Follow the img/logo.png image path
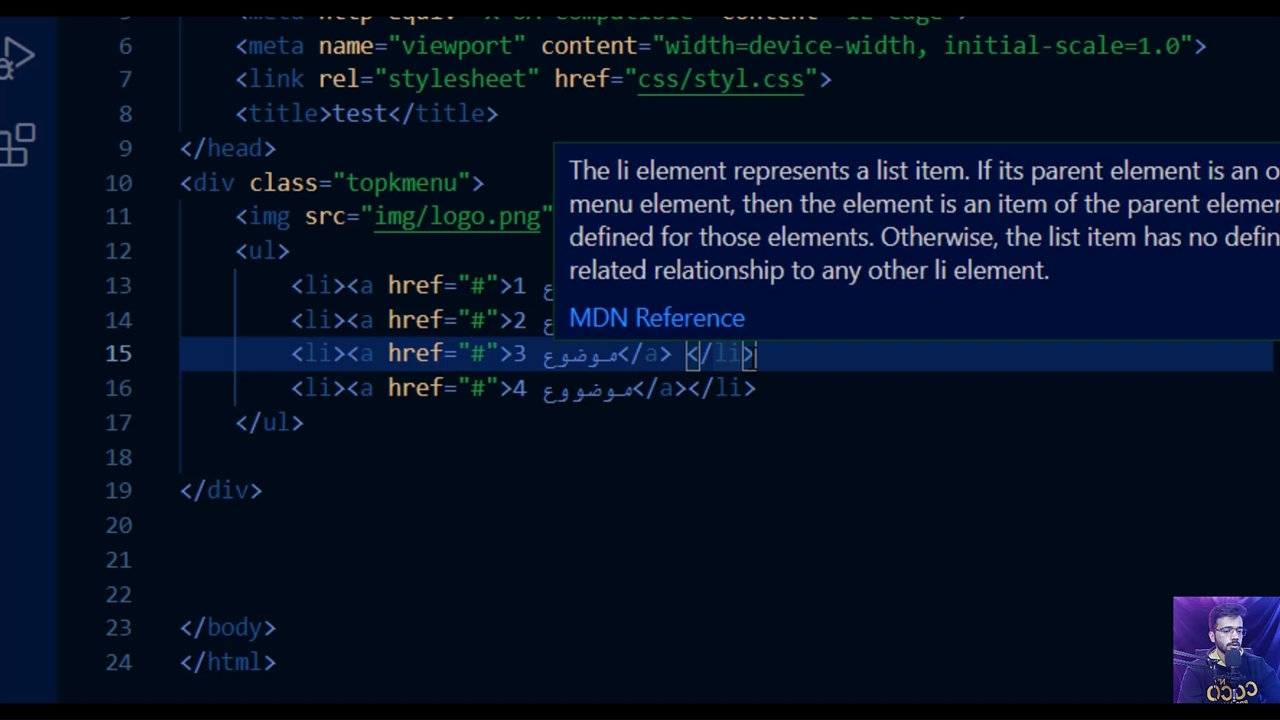 (457, 217)
